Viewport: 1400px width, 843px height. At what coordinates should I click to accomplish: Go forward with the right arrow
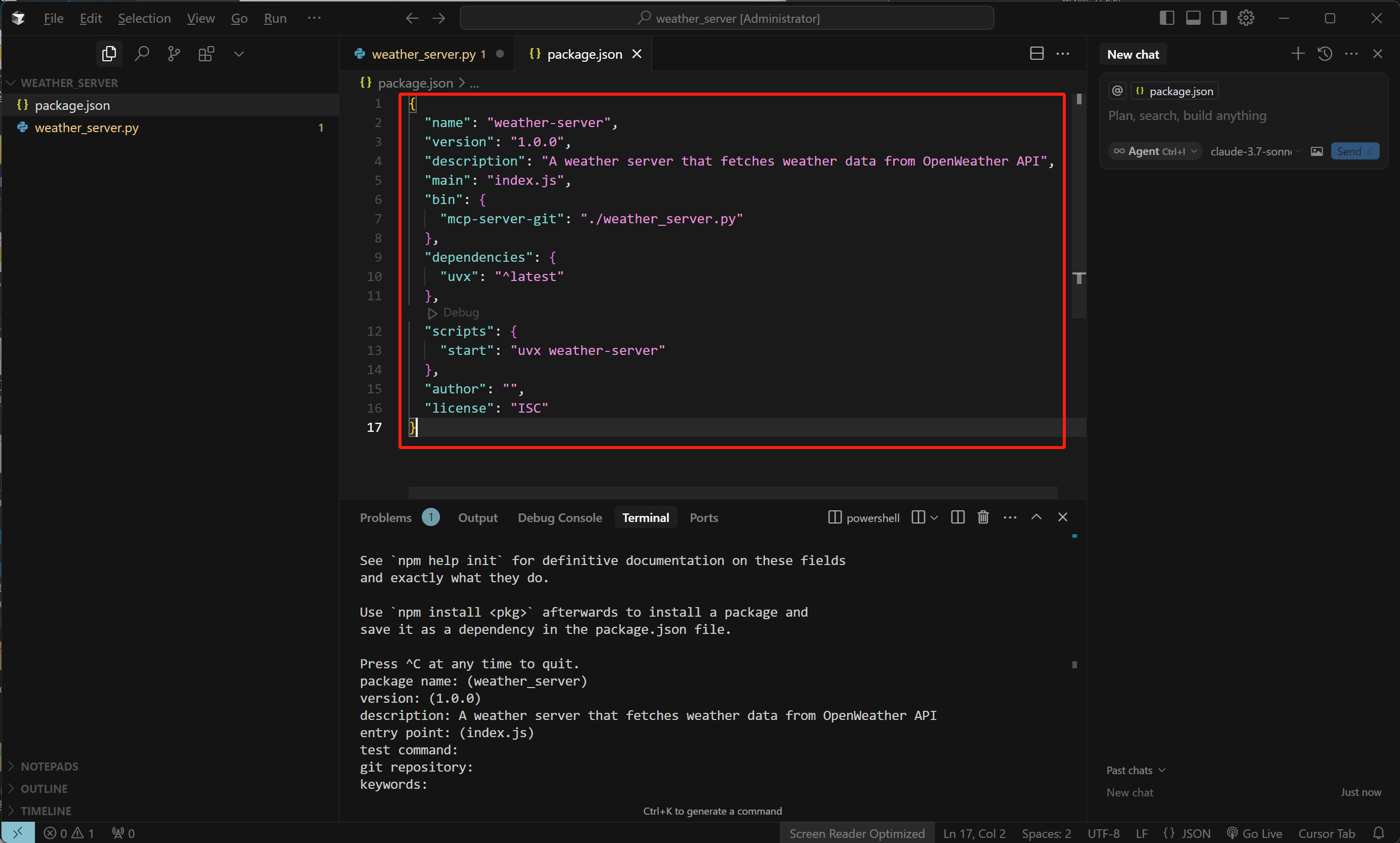(438, 18)
